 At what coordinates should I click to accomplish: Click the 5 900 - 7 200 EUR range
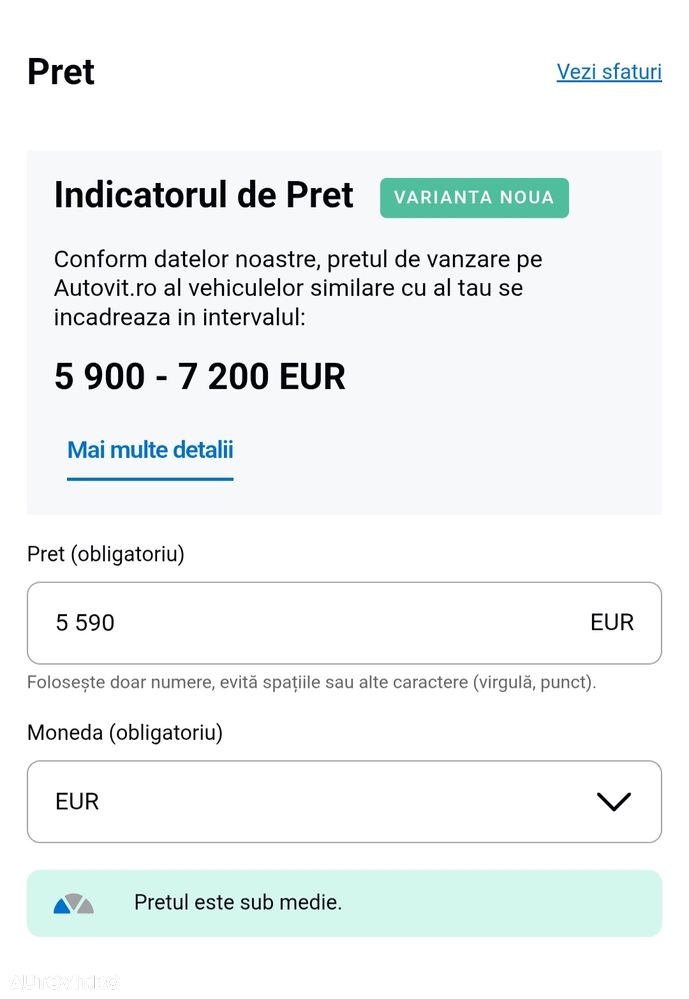point(200,377)
